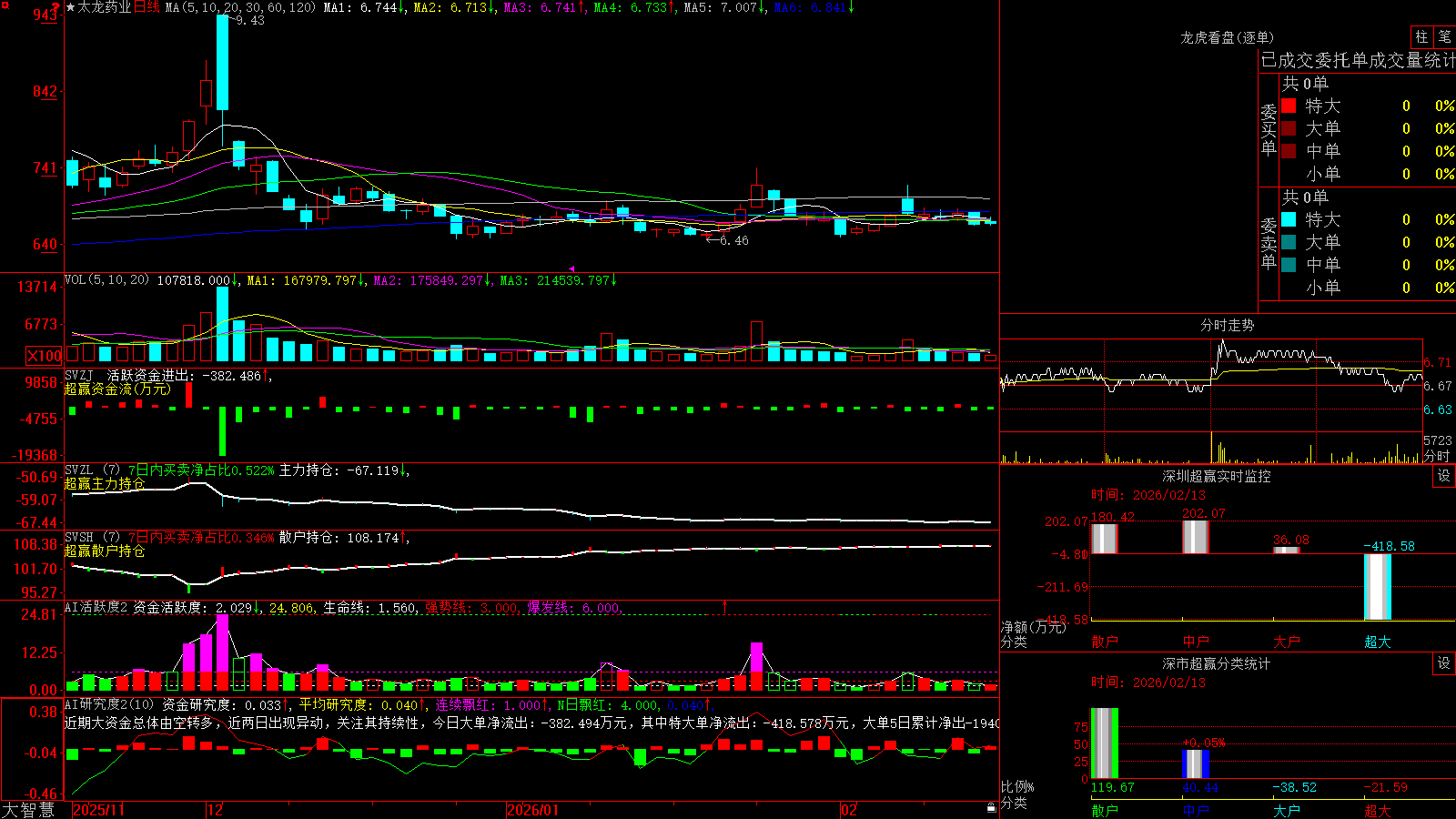This screenshot has height=819, width=1456.
Task: Open 设 settings for 深市超赢分类统计
Action: tap(1444, 663)
